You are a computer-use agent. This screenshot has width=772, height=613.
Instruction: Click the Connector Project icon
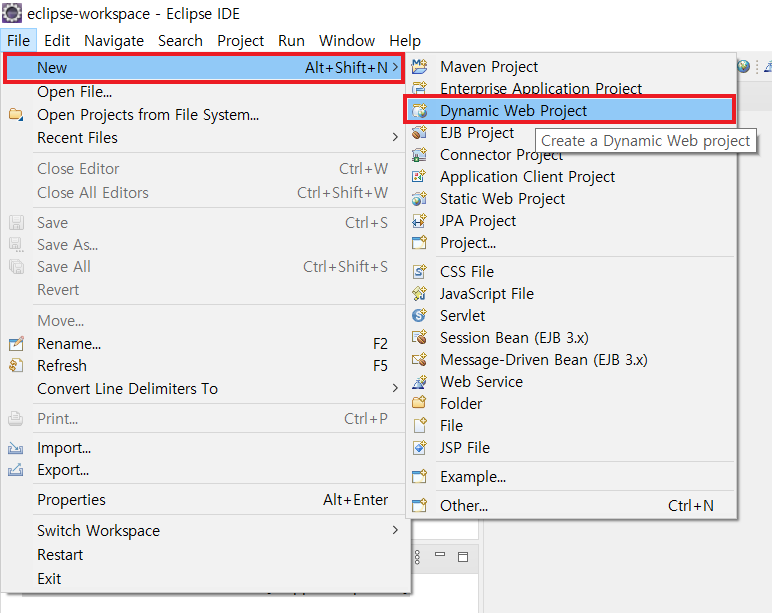click(x=419, y=155)
